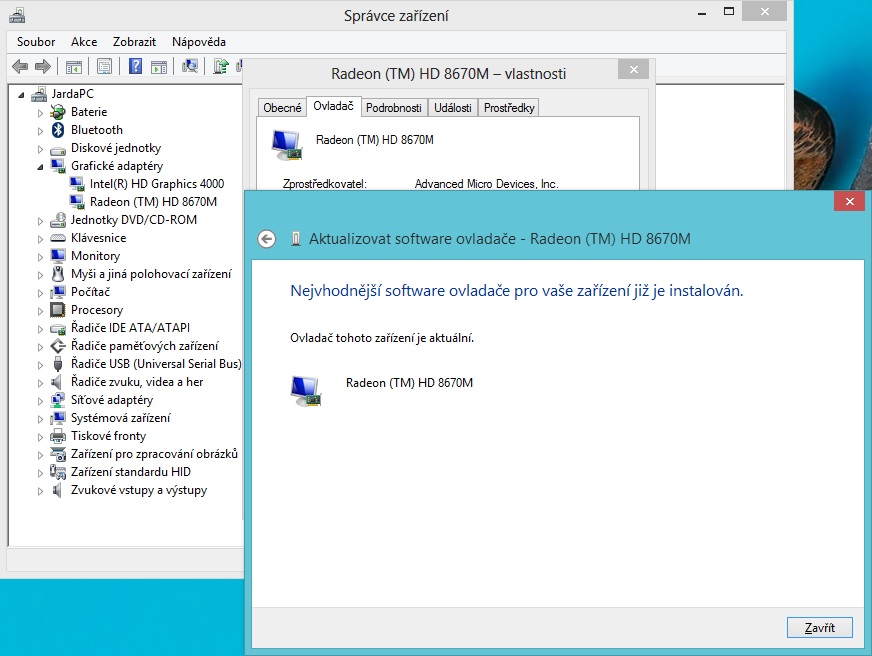Image resolution: width=872 pixels, height=656 pixels.
Task: Click the text "Ovladač tohoto zařízení je aktuální."
Action: 382,338
